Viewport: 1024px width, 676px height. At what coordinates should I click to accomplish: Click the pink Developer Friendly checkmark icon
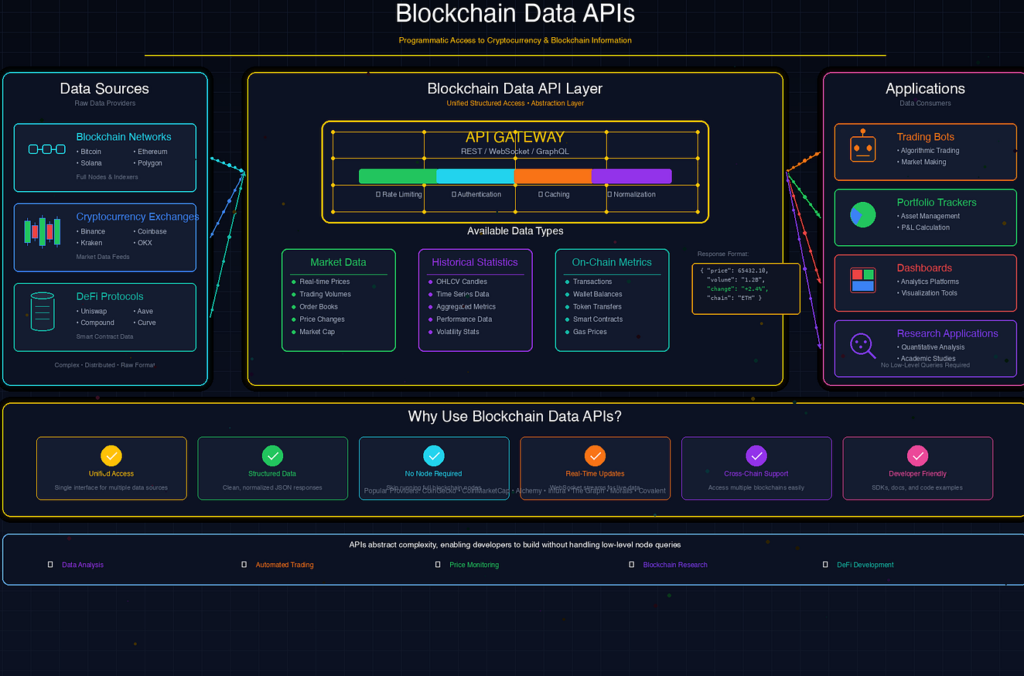[918, 455]
